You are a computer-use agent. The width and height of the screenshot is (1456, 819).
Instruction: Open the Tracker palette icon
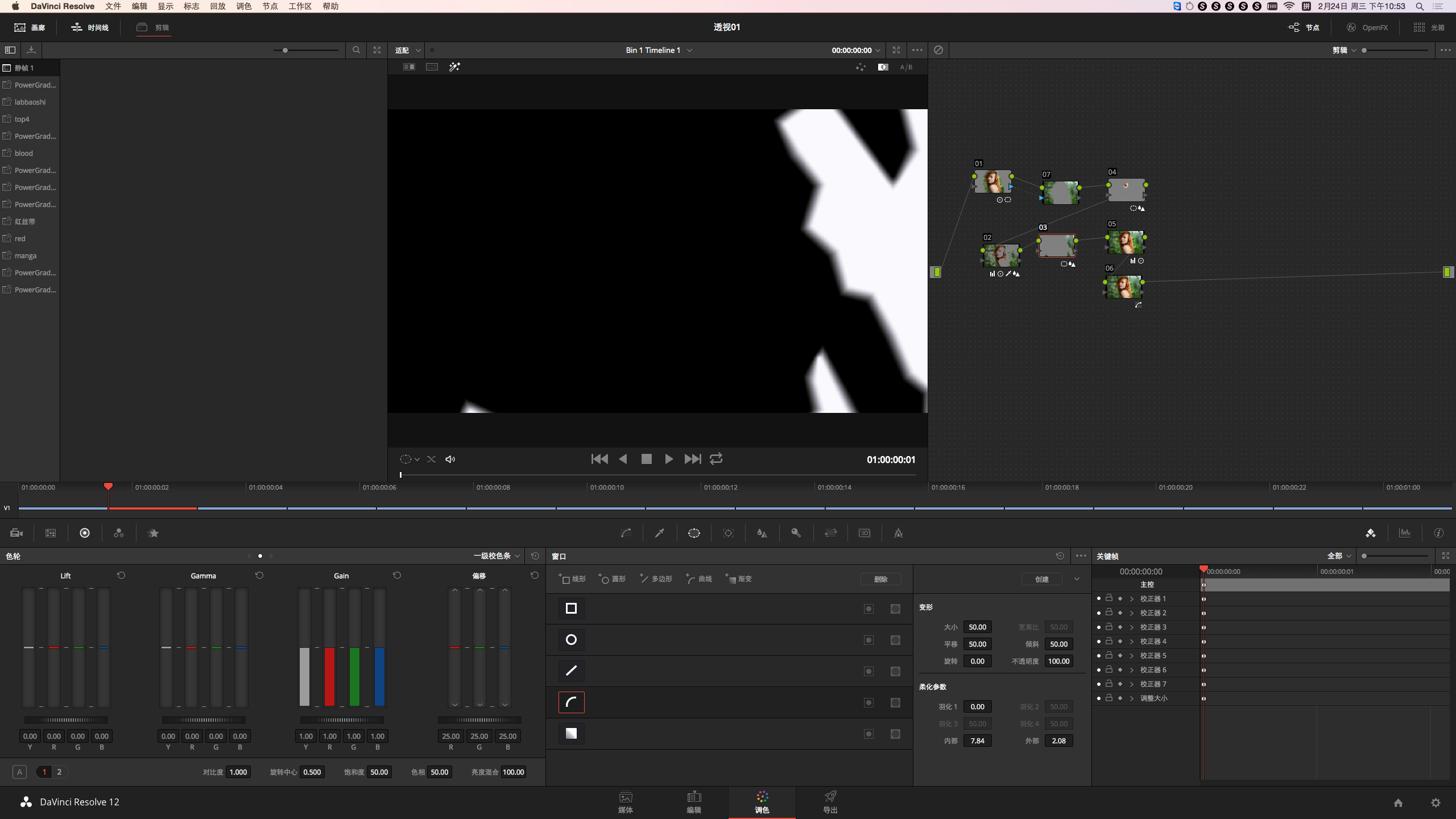(728, 533)
